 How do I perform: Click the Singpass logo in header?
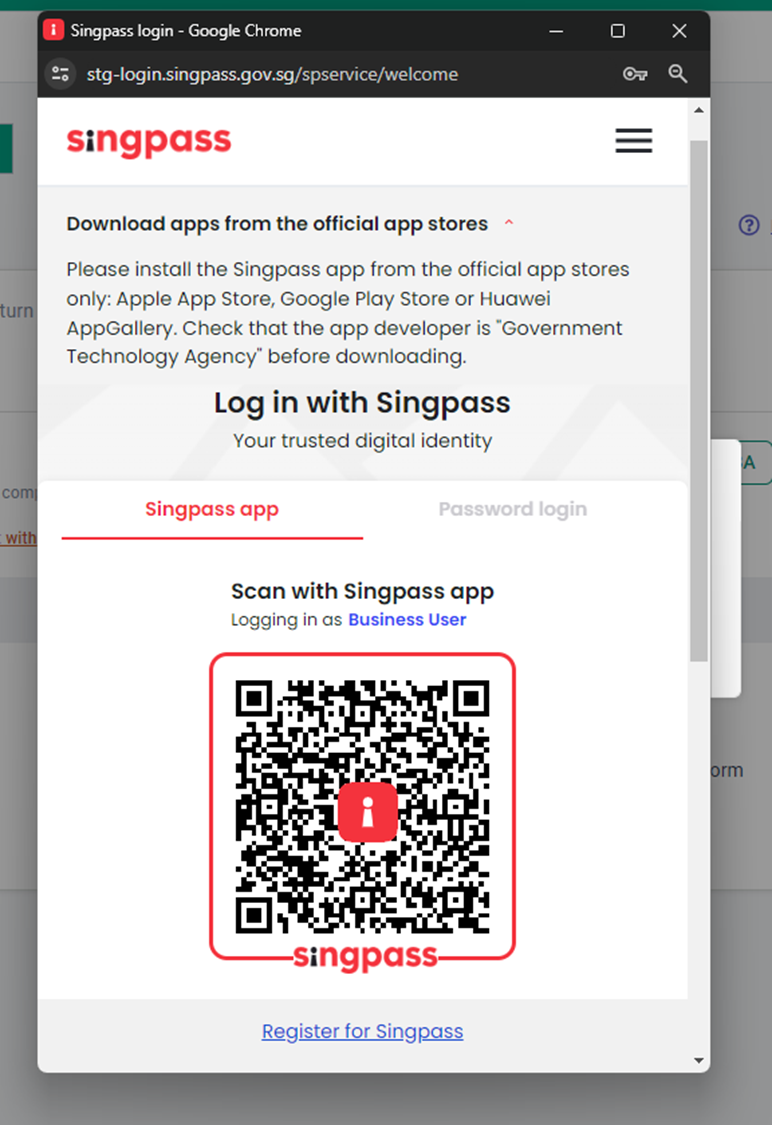[149, 141]
